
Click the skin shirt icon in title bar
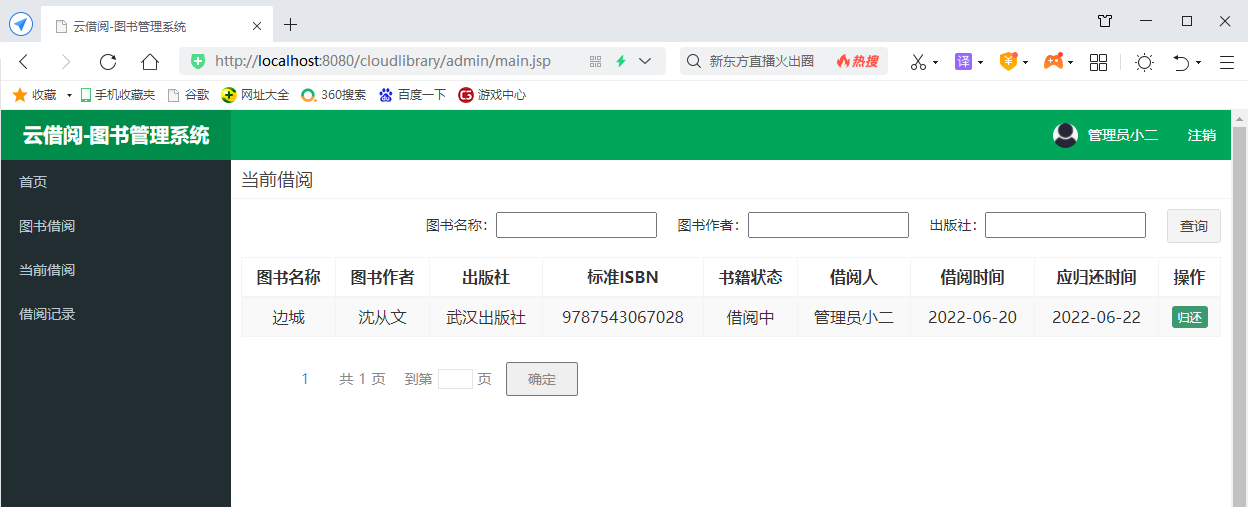tap(1105, 20)
